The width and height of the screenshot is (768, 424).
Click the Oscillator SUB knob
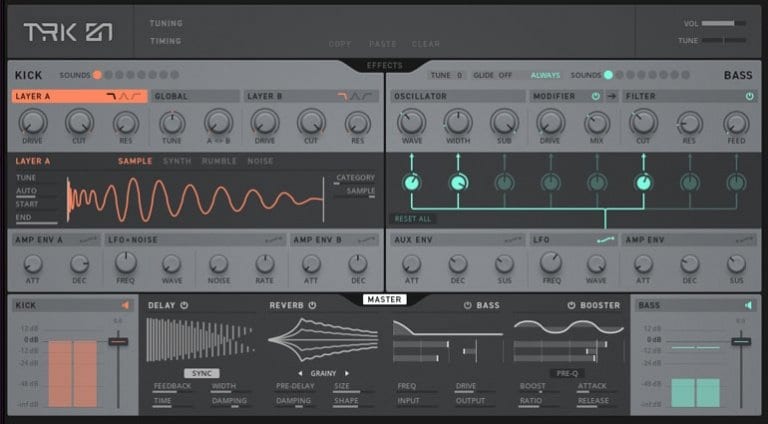[x=504, y=122]
